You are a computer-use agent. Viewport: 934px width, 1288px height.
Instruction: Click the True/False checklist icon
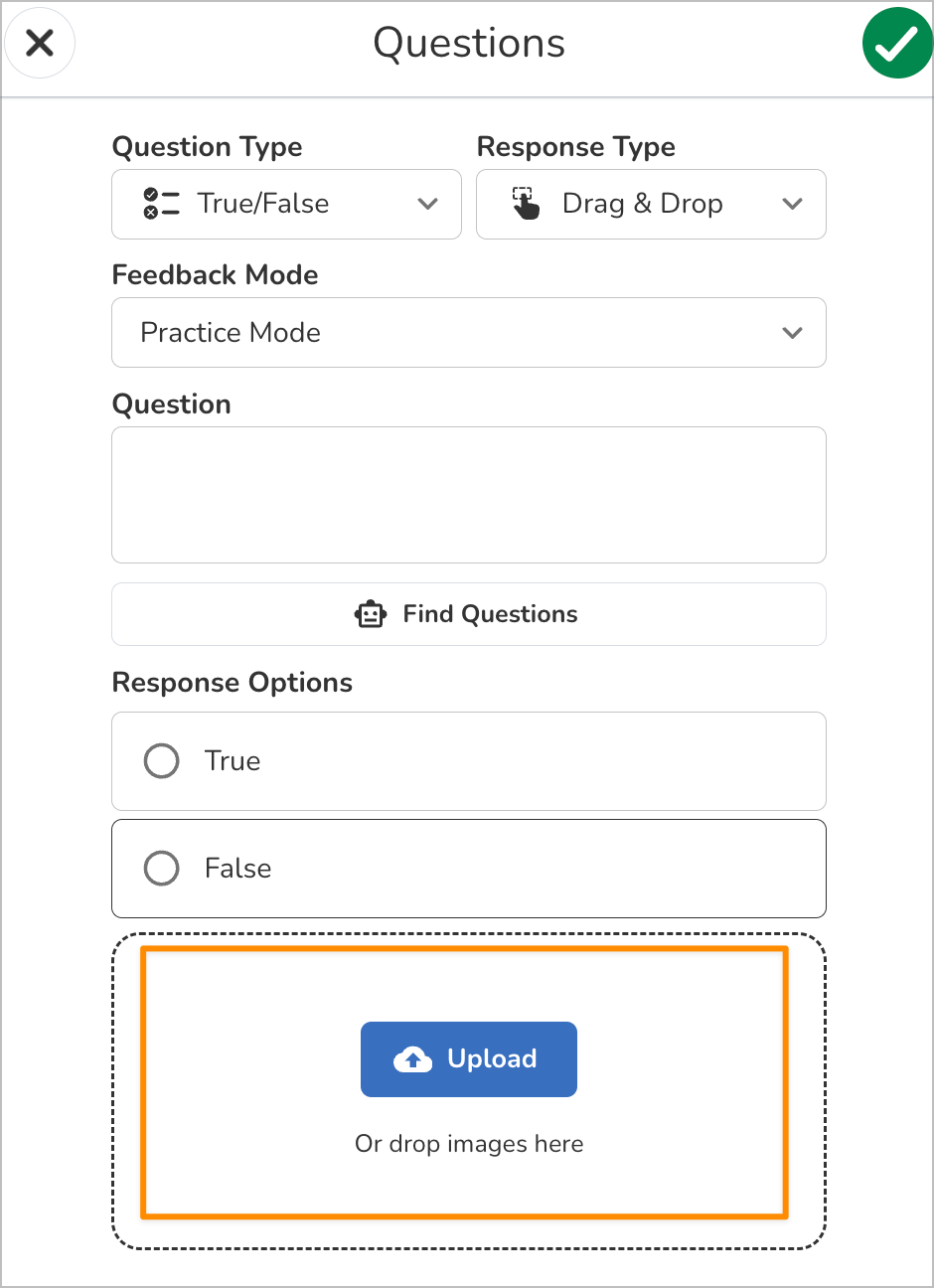coord(161,204)
